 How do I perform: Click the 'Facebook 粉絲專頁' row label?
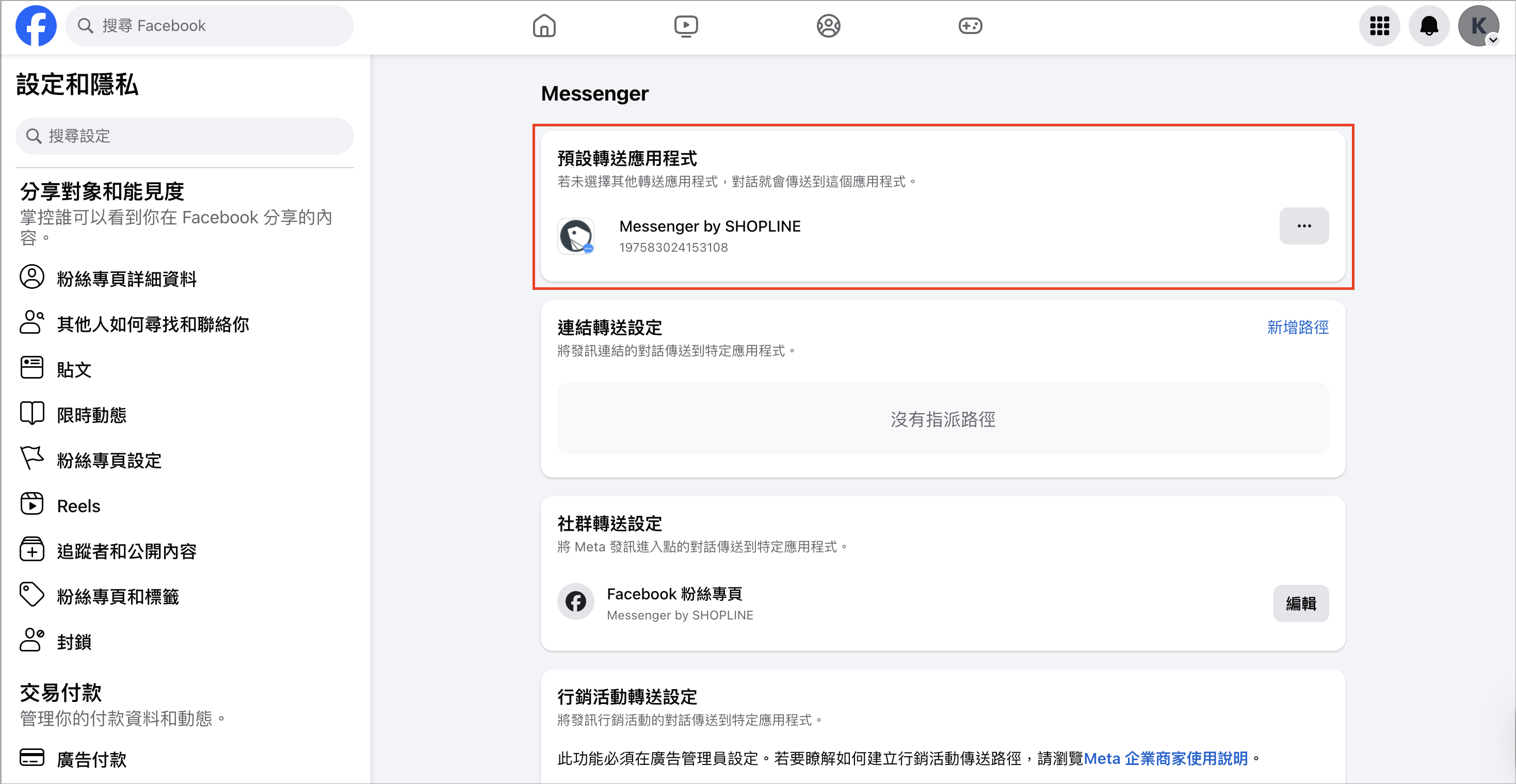point(674,594)
